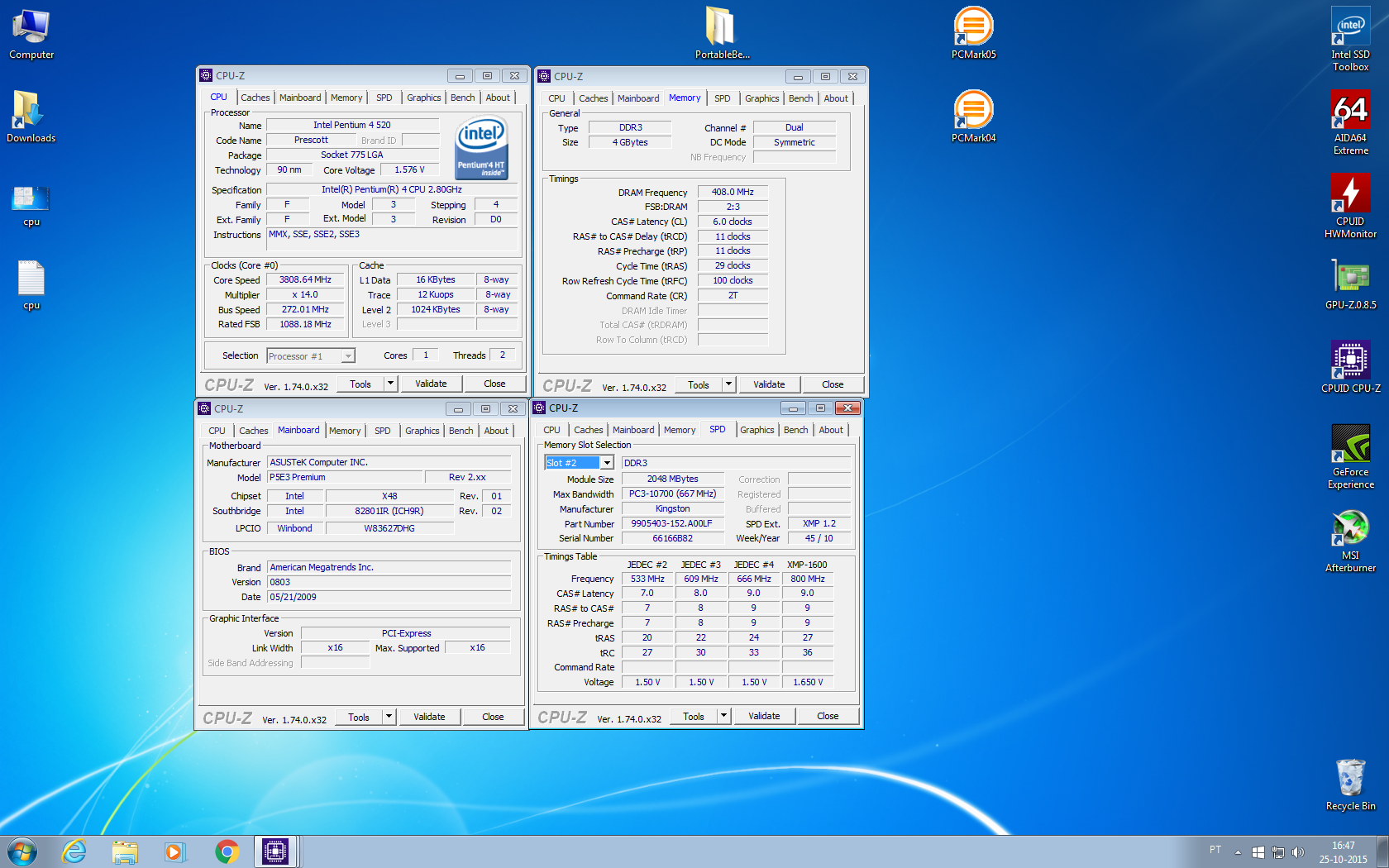Show hidden tray icons arrow
Viewport: 1389px width, 868px height.
pyautogui.click(x=1238, y=852)
